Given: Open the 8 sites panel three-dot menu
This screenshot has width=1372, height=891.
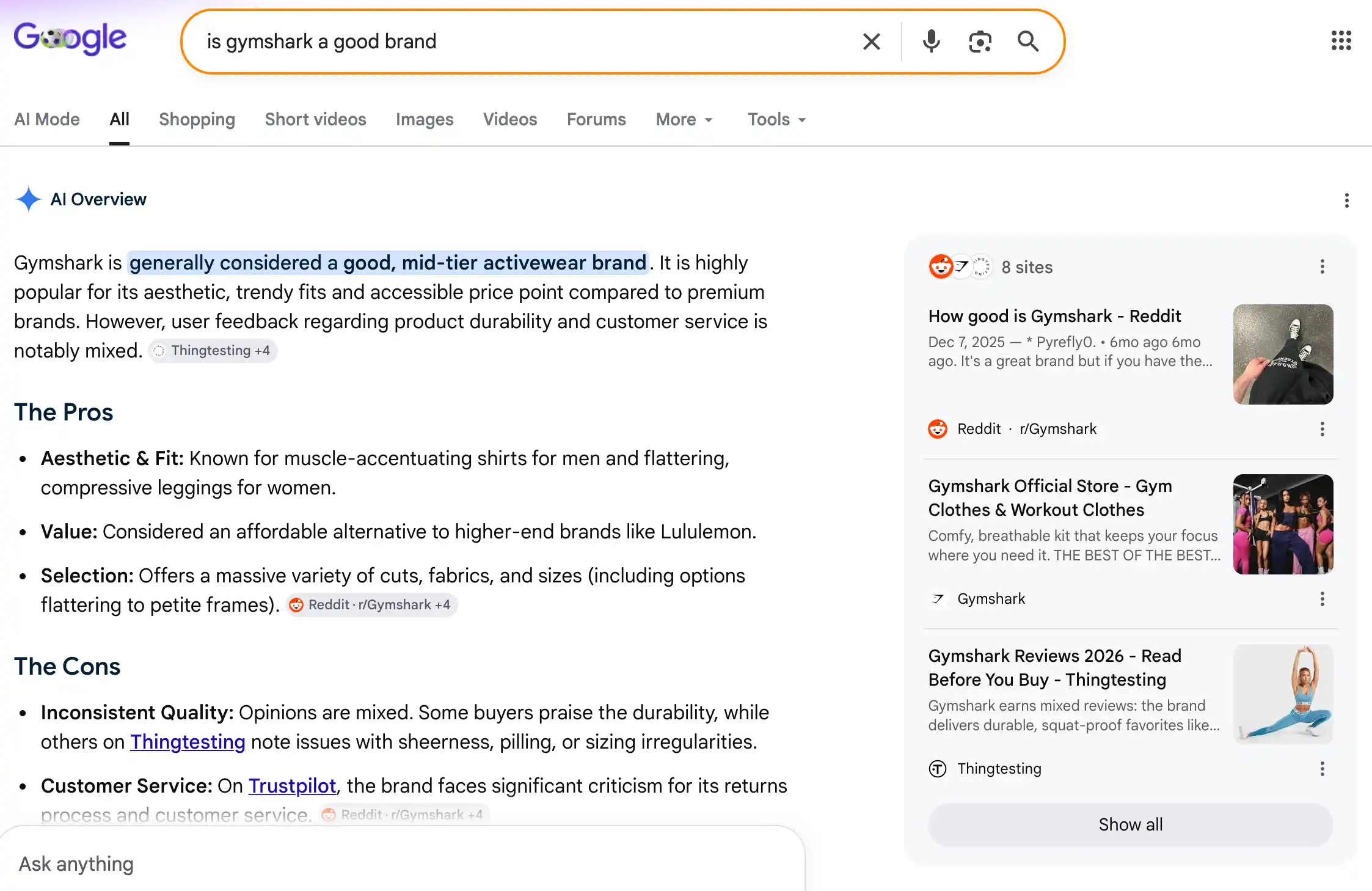Looking at the screenshot, I should coord(1322,266).
